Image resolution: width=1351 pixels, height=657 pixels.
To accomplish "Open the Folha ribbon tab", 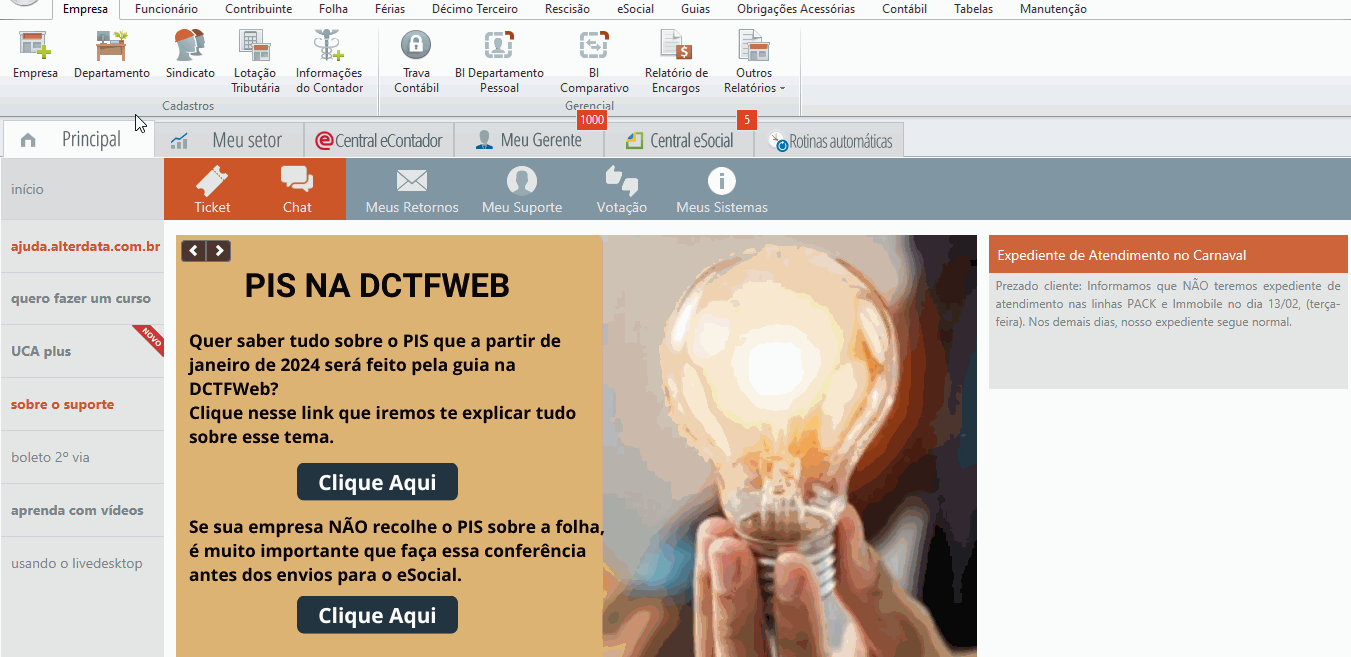I will coord(333,9).
